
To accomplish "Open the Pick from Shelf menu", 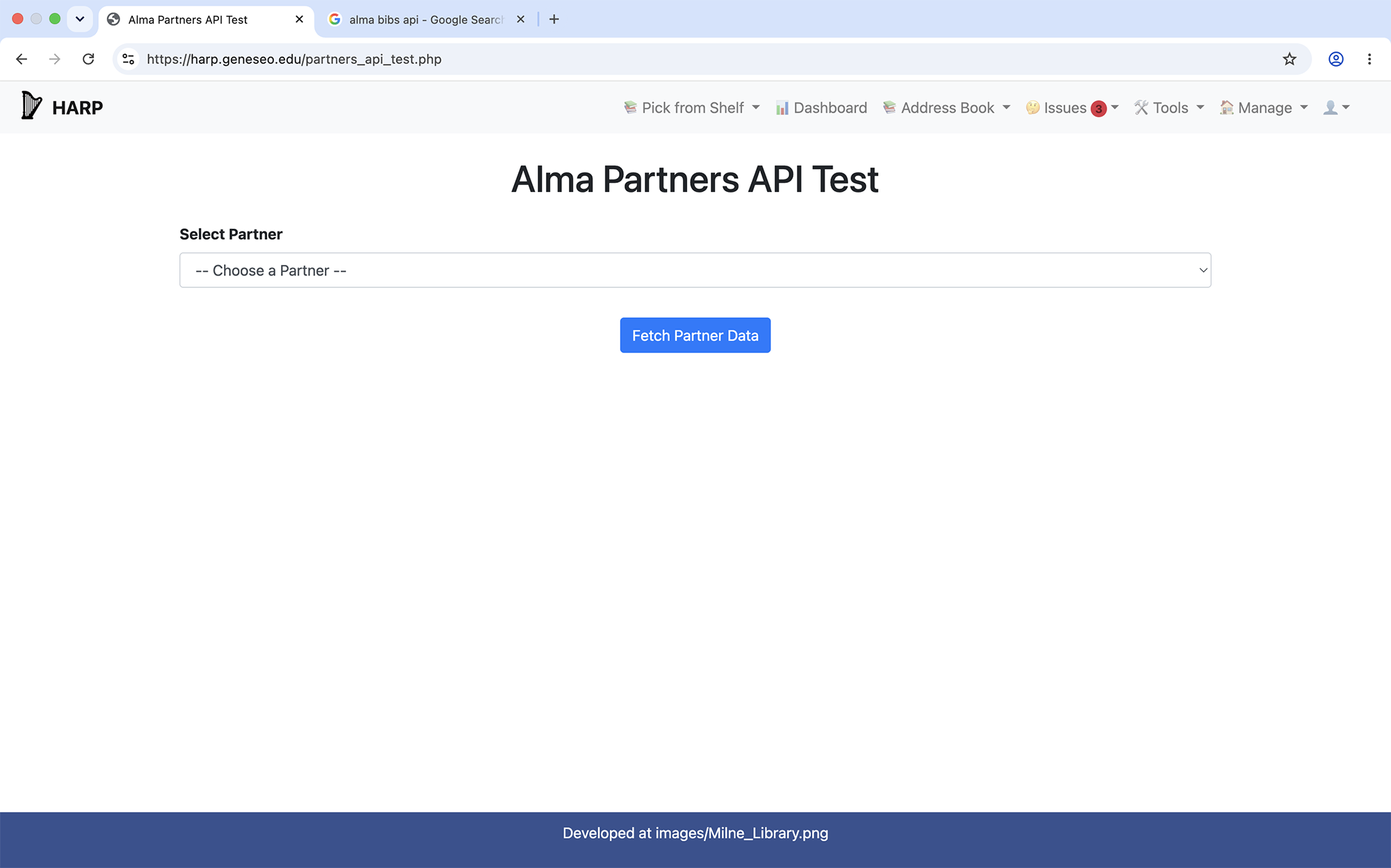I will (691, 108).
